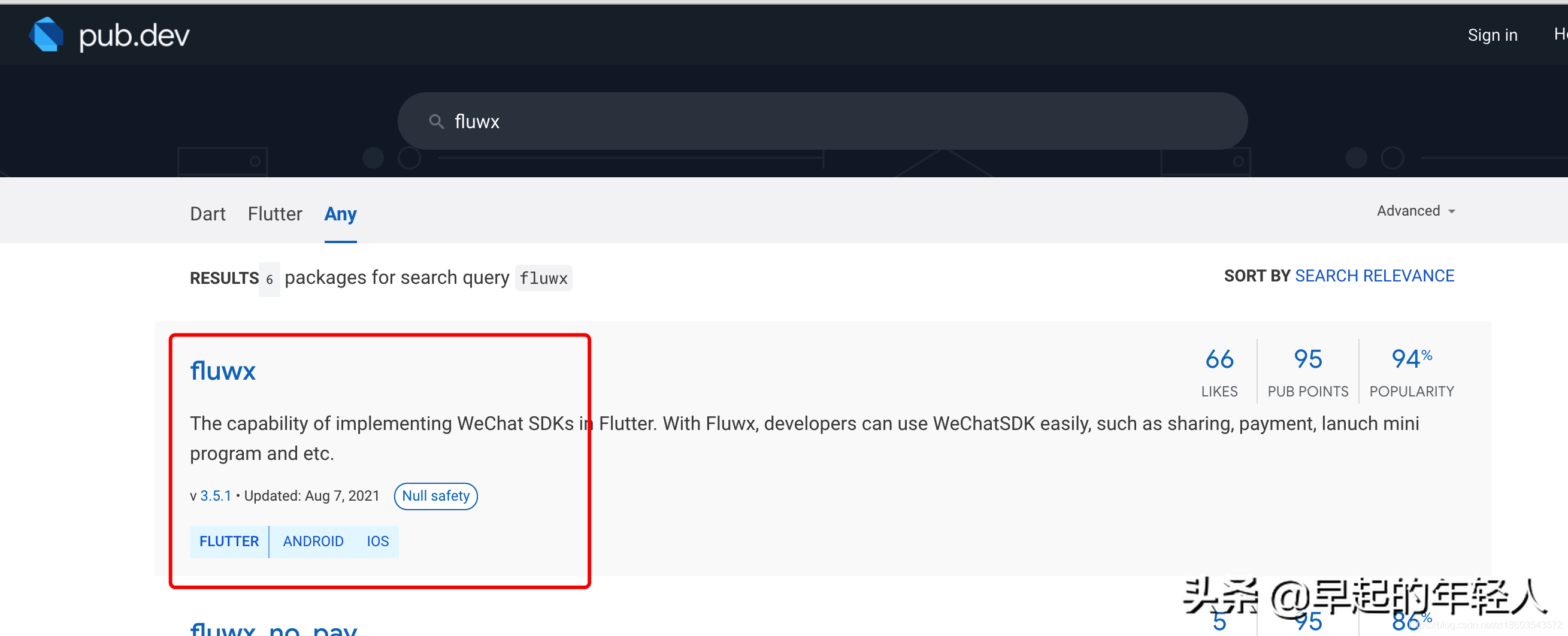
Task: Expand the Advanced dropdown
Action: (1416, 211)
